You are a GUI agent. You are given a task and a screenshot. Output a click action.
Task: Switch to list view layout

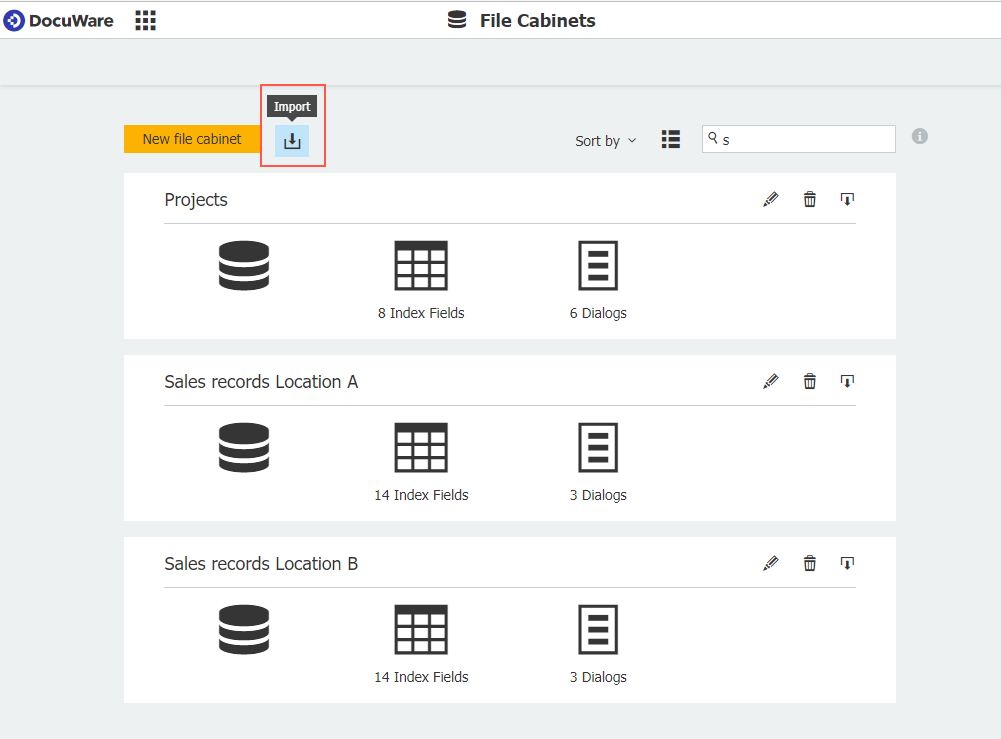click(x=670, y=140)
